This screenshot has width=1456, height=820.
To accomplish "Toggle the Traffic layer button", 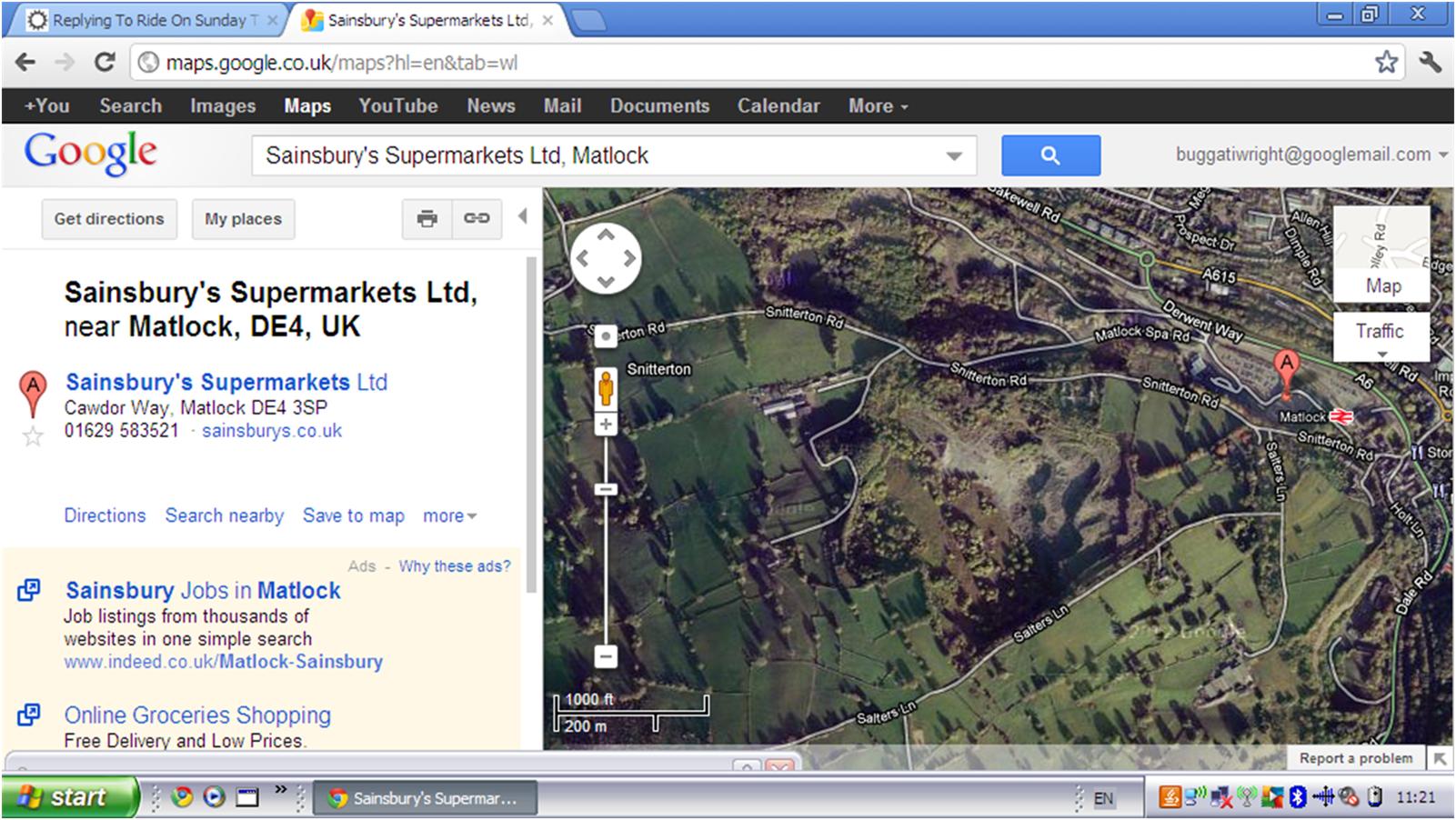I will [x=1381, y=336].
